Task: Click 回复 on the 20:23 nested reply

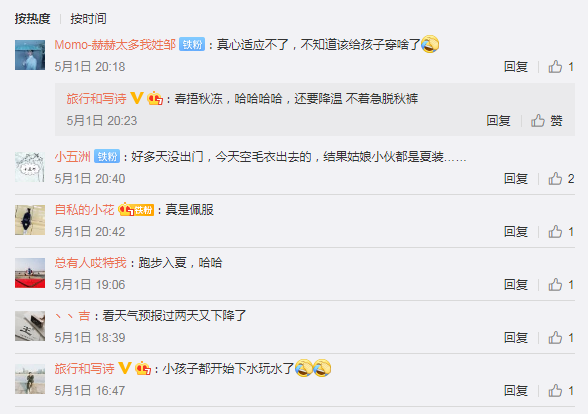Action: 498,121
